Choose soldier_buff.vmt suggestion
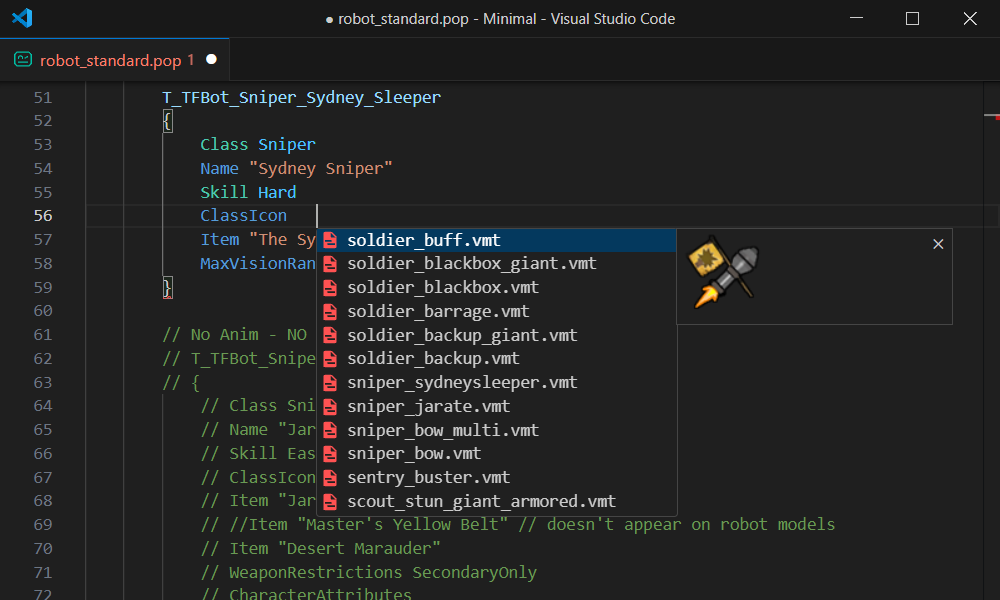Screen dimensions: 1000x600 496,240
